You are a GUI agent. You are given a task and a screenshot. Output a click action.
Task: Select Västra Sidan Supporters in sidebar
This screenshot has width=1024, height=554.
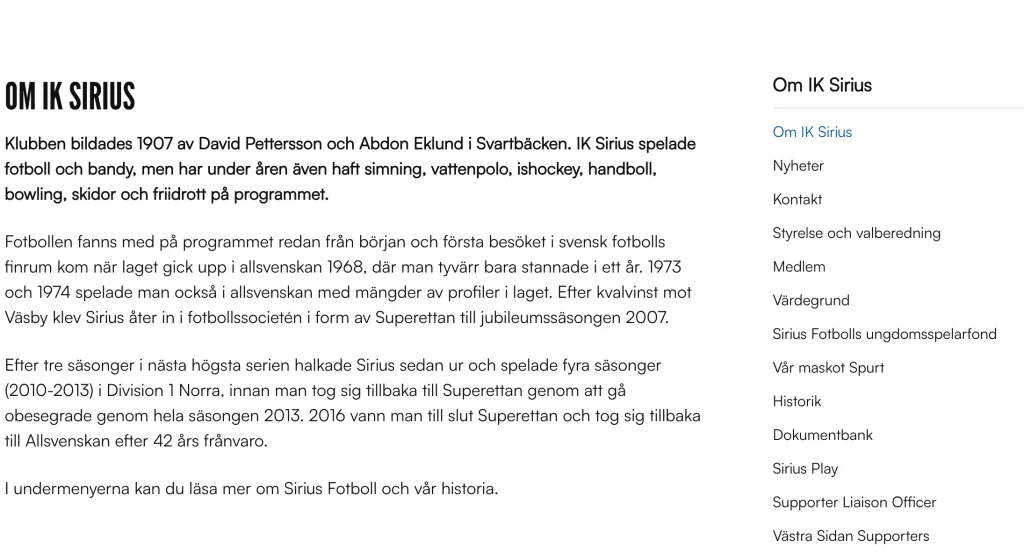850,536
